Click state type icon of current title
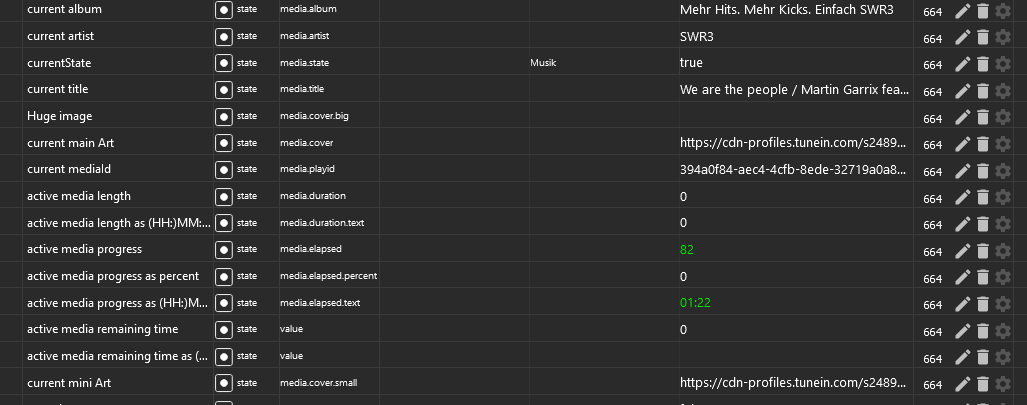 point(224,89)
